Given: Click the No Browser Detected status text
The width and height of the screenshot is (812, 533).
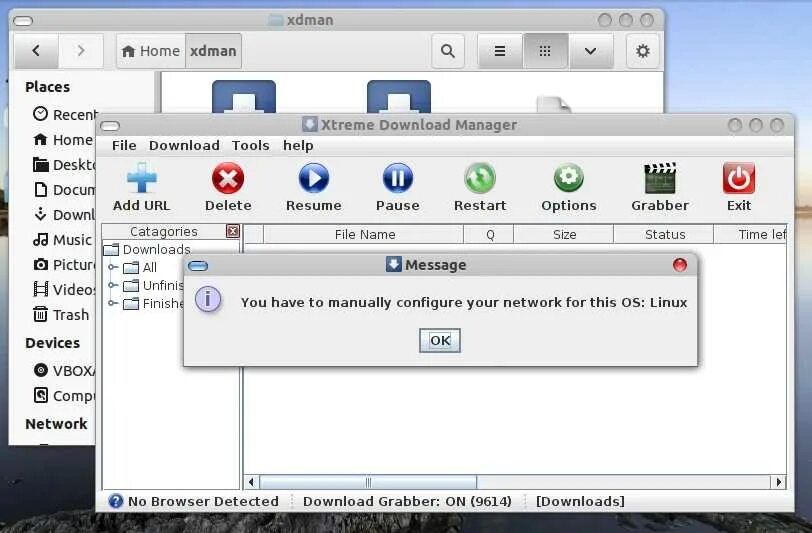Looking at the screenshot, I should pos(203,501).
